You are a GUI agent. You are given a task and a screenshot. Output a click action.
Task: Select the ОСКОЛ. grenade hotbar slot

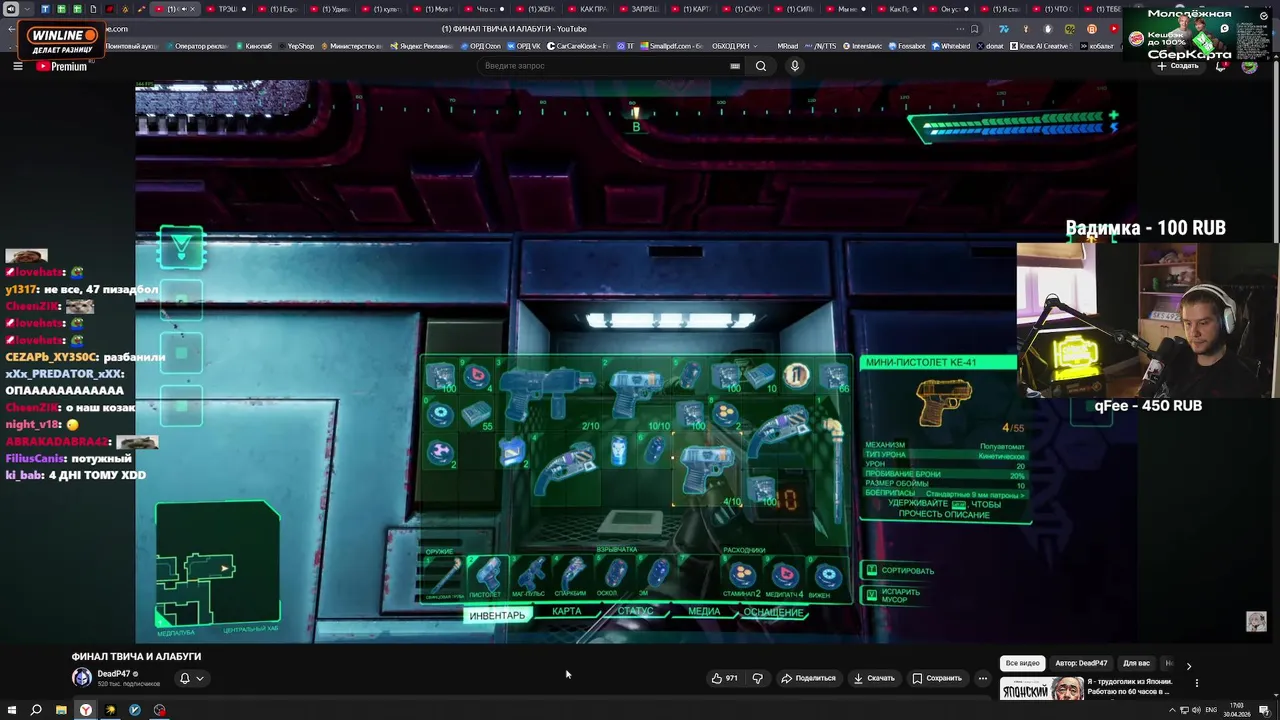click(x=614, y=575)
